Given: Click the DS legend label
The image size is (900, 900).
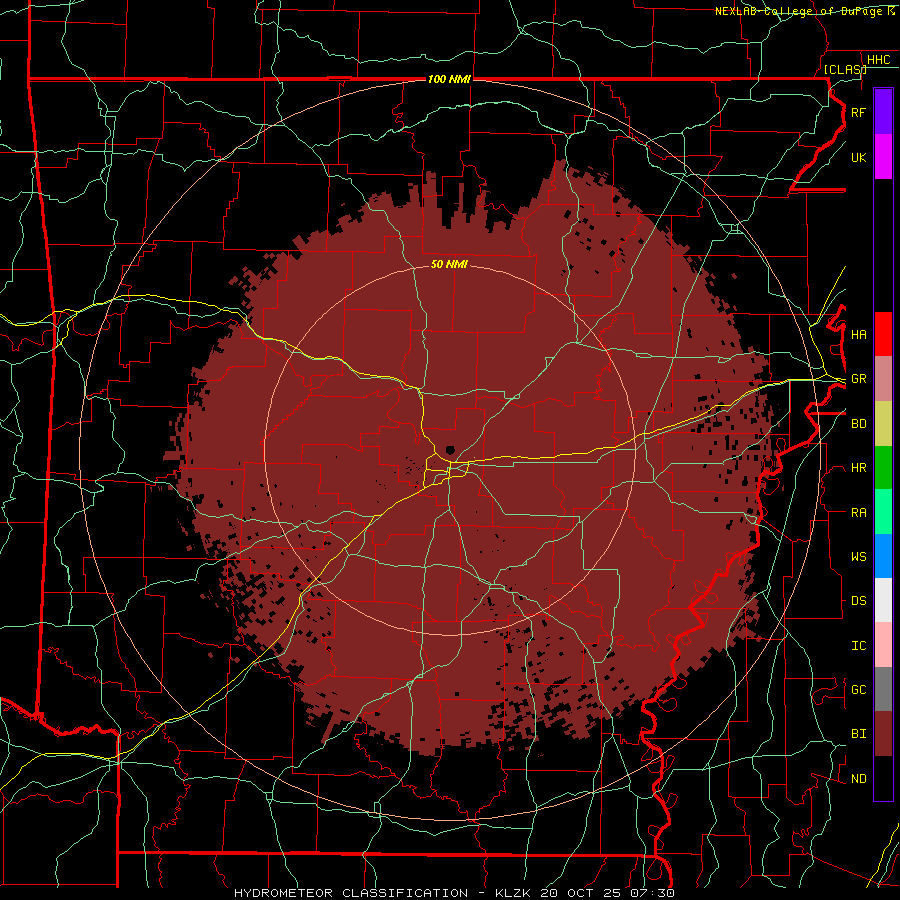Looking at the screenshot, I should tap(858, 600).
